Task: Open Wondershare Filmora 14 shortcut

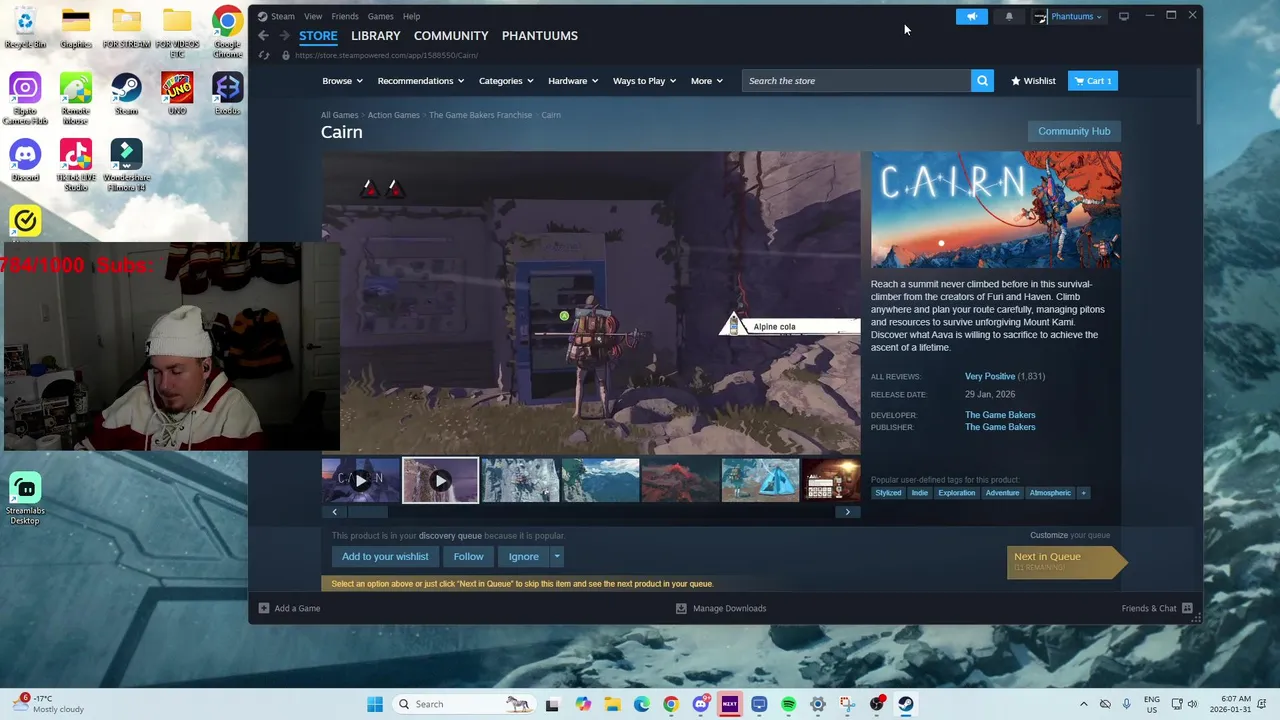Action: coord(126,165)
